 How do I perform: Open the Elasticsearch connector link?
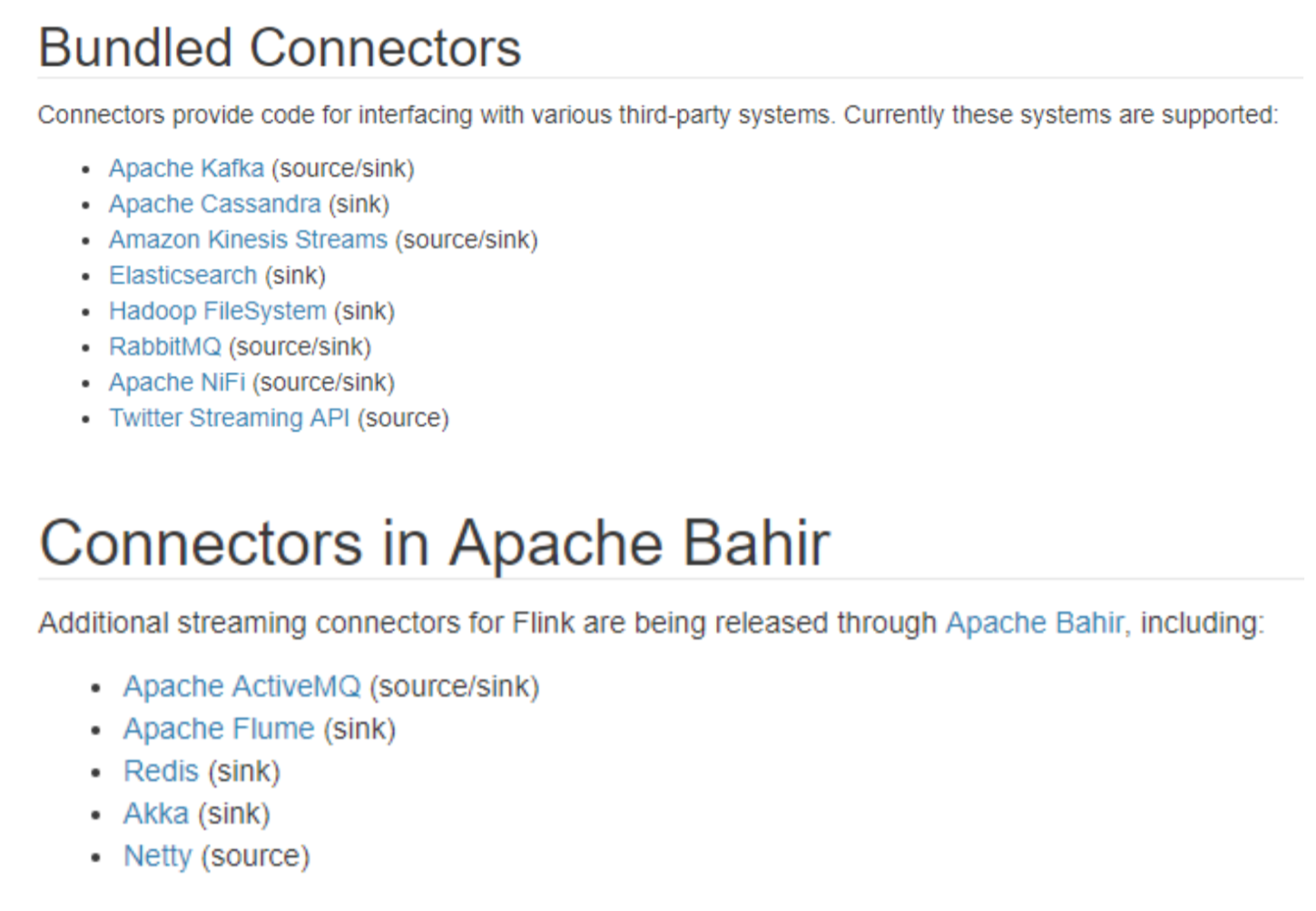click(x=182, y=275)
